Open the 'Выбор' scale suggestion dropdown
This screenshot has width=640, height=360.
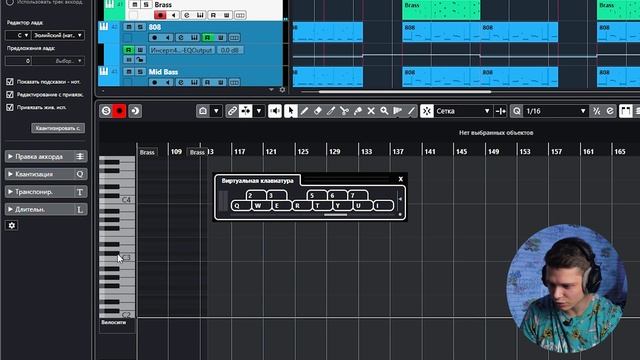(x=58, y=61)
